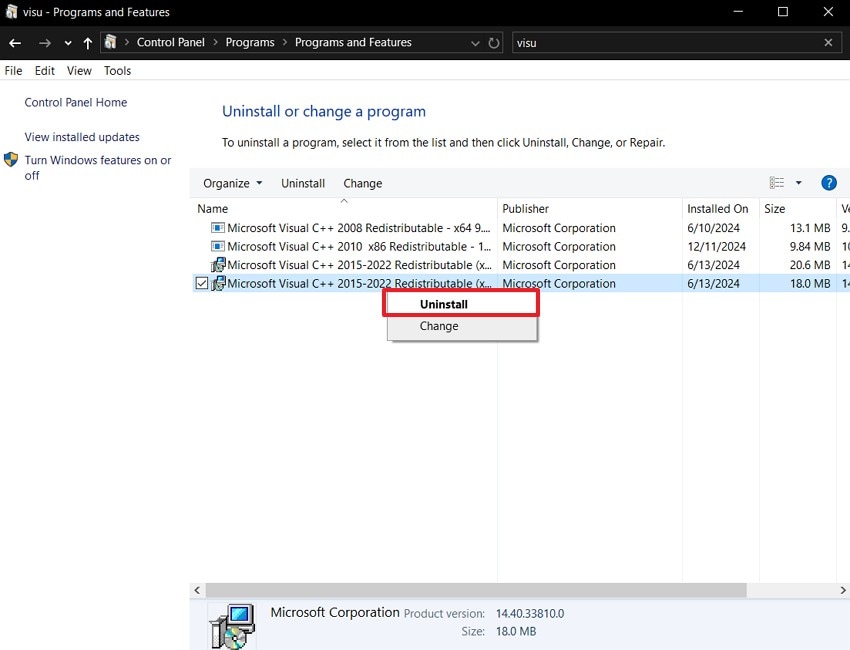The image size is (850, 650).
Task: Choose Uninstall from the context menu
Action: (x=444, y=304)
